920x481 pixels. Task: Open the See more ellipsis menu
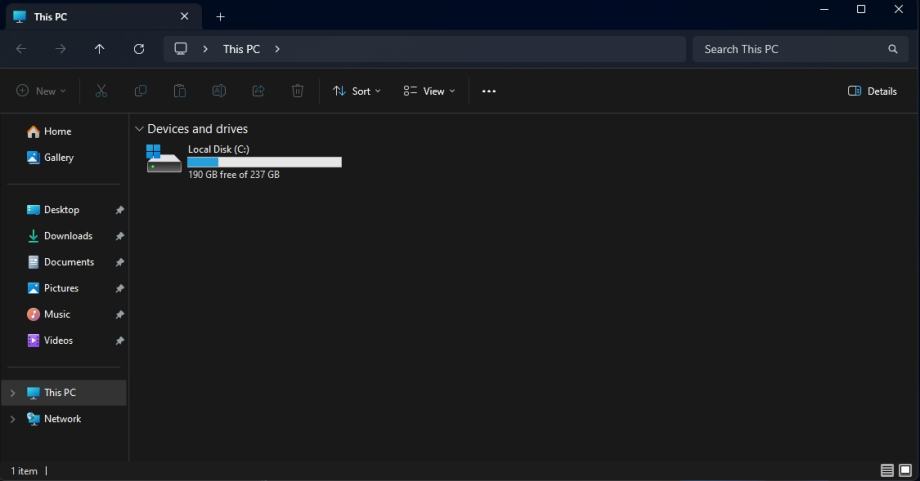click(489, 91)
